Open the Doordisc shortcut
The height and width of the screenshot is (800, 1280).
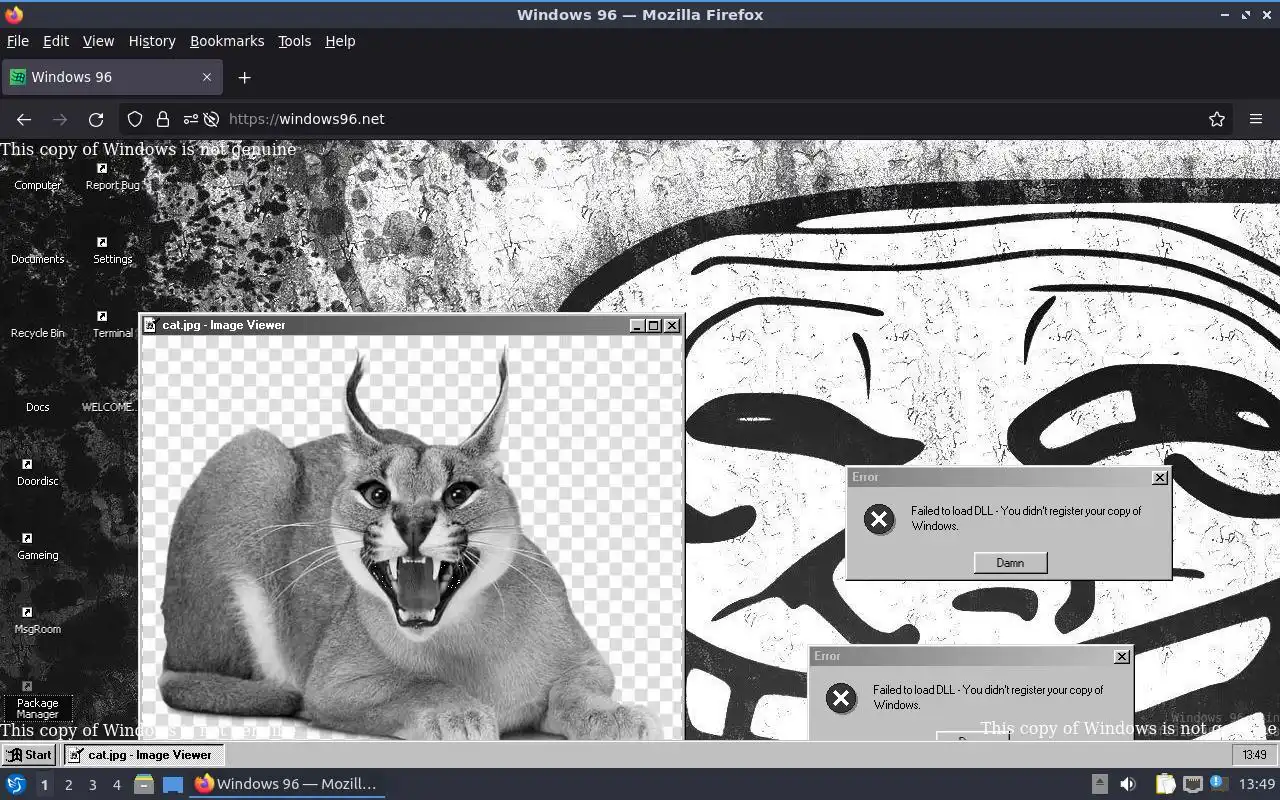pyautogui.click(x=37, y=472)
